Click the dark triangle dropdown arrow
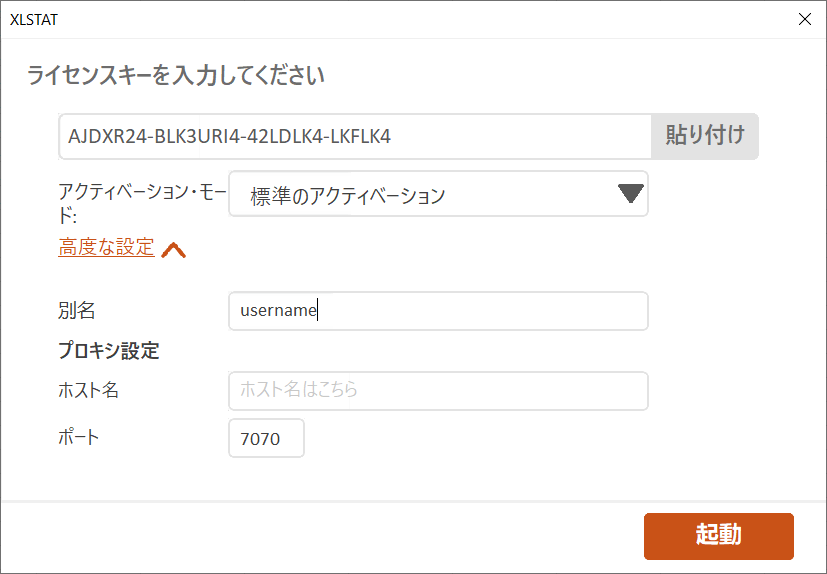The image size is (827, 574). [x=630, y=194]
